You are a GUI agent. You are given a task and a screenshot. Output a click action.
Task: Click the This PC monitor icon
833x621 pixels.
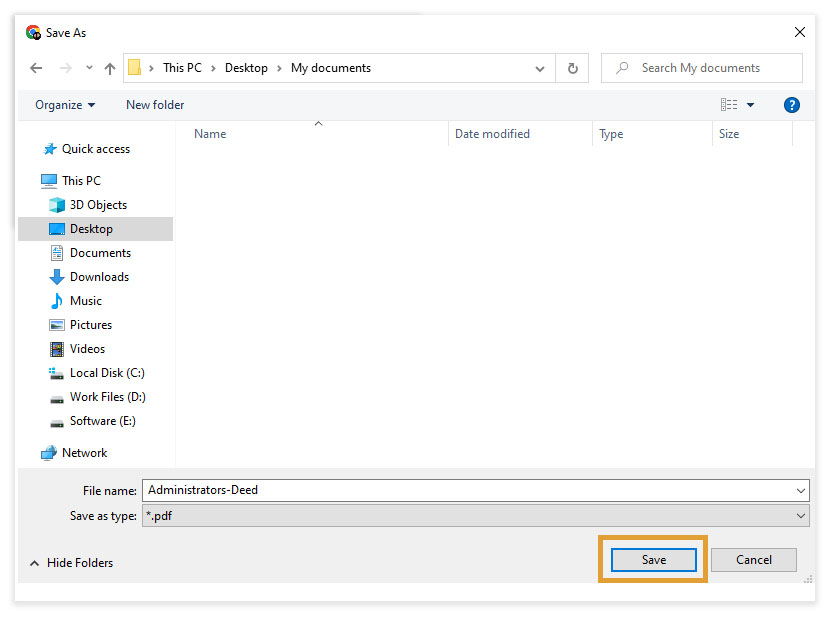[x=49, y=181]
